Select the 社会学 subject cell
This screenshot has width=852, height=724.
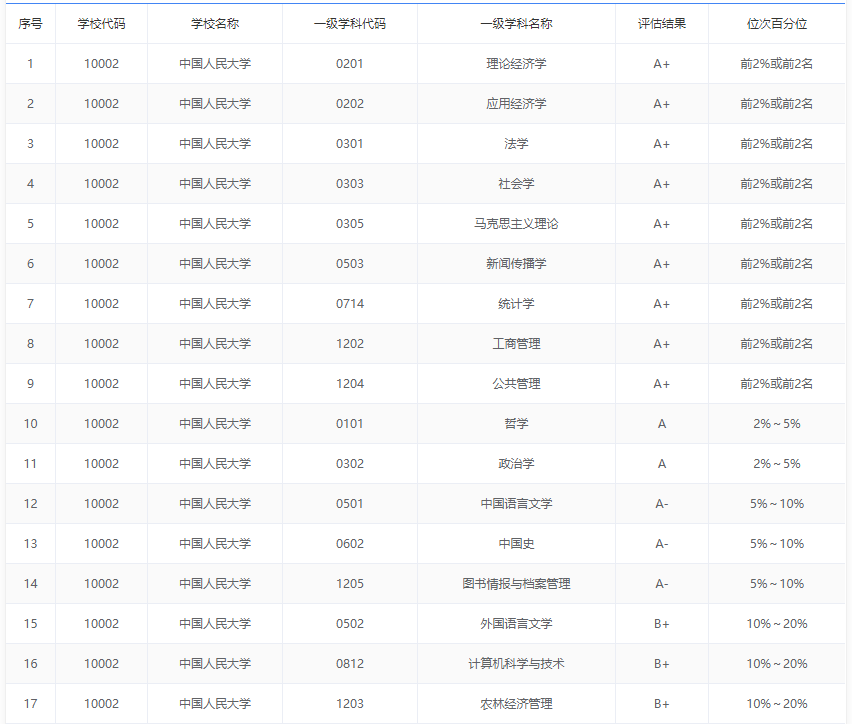(x=516, y=184)
